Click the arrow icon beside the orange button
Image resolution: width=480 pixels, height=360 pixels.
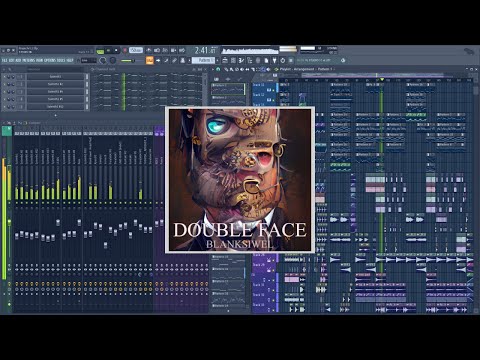pyautogui.click(x=158, y=60)
